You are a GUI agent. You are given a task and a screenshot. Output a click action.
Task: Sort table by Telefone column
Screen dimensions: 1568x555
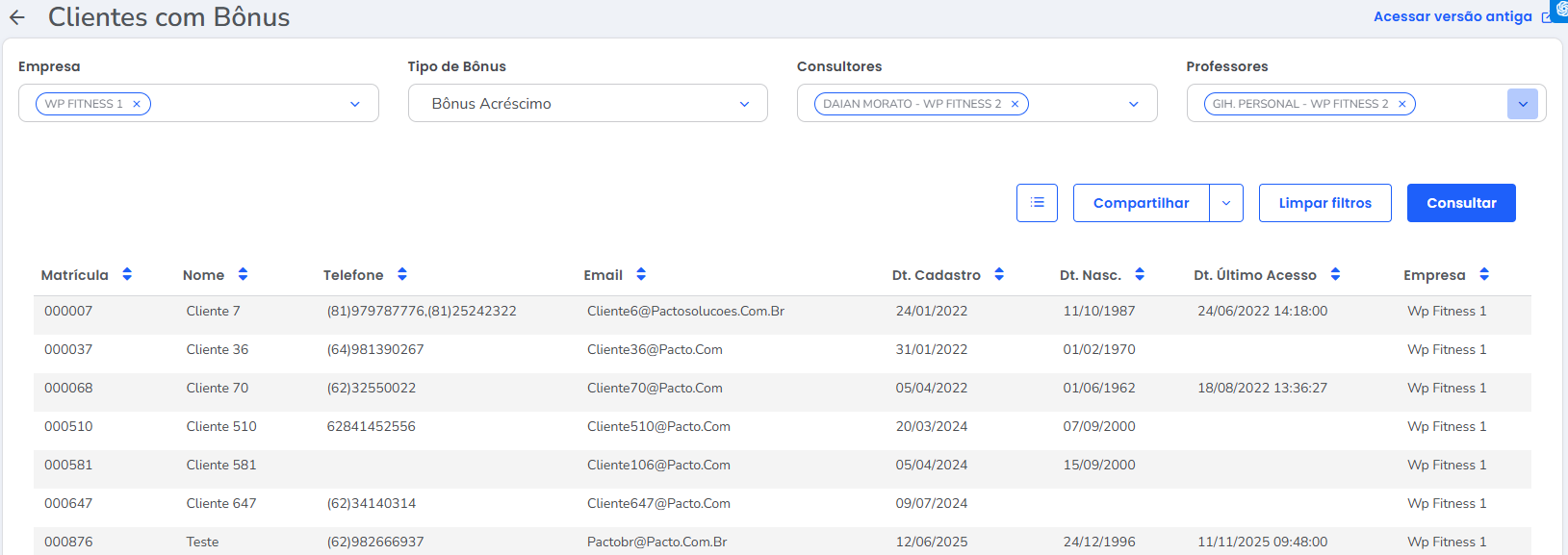pyautogui.click(x=402, y=275)
